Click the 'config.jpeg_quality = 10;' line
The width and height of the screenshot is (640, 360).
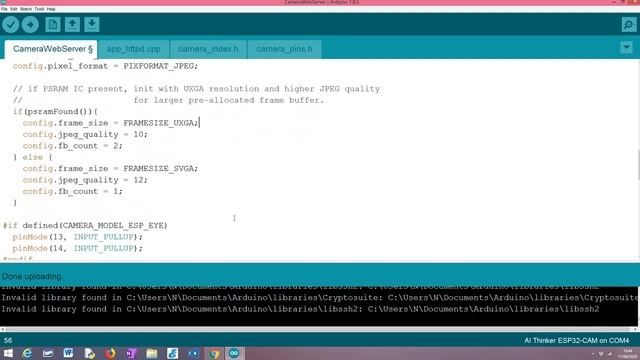85,134
